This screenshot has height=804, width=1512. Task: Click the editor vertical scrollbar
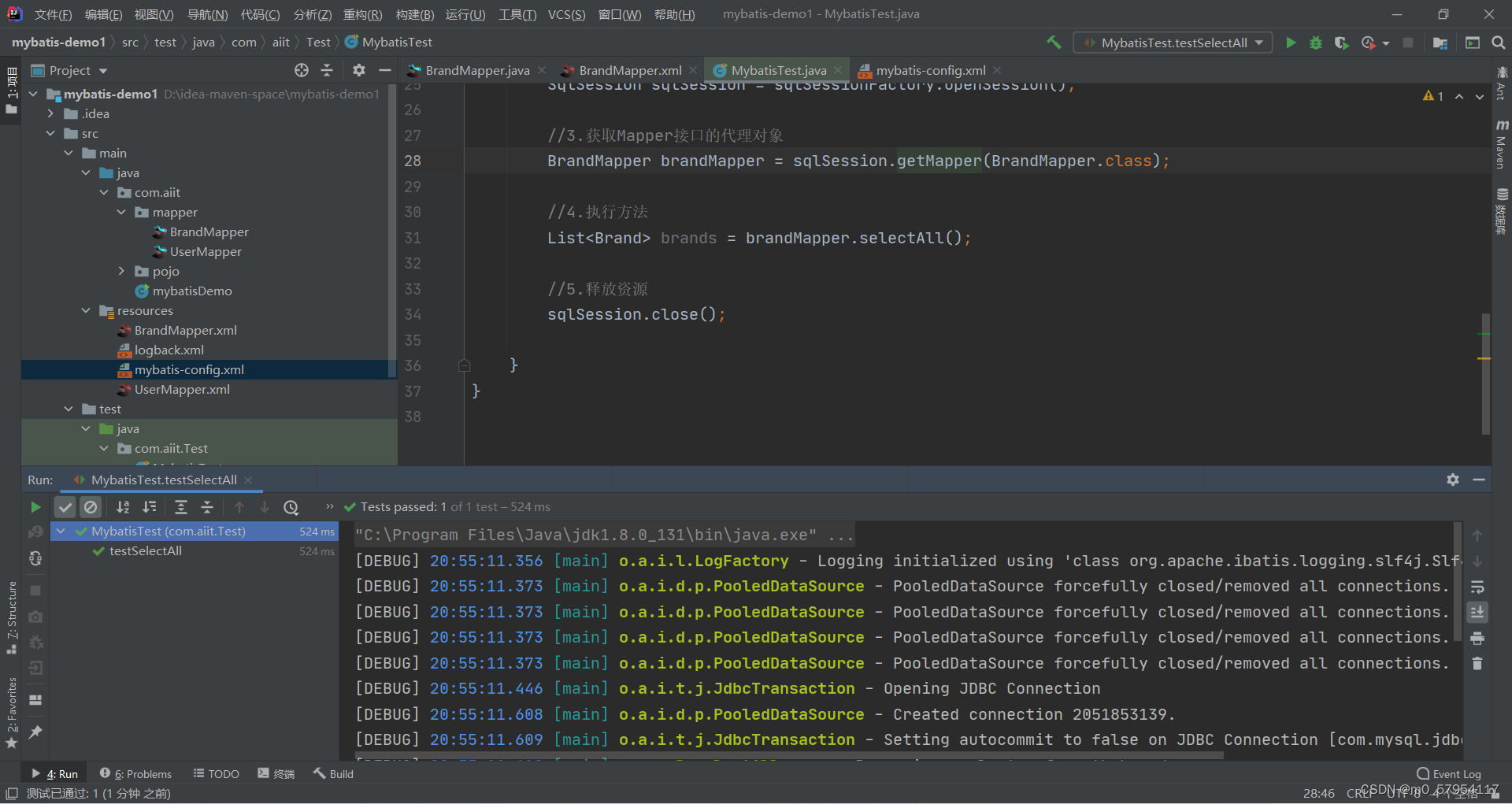(x=1485, y=373)
